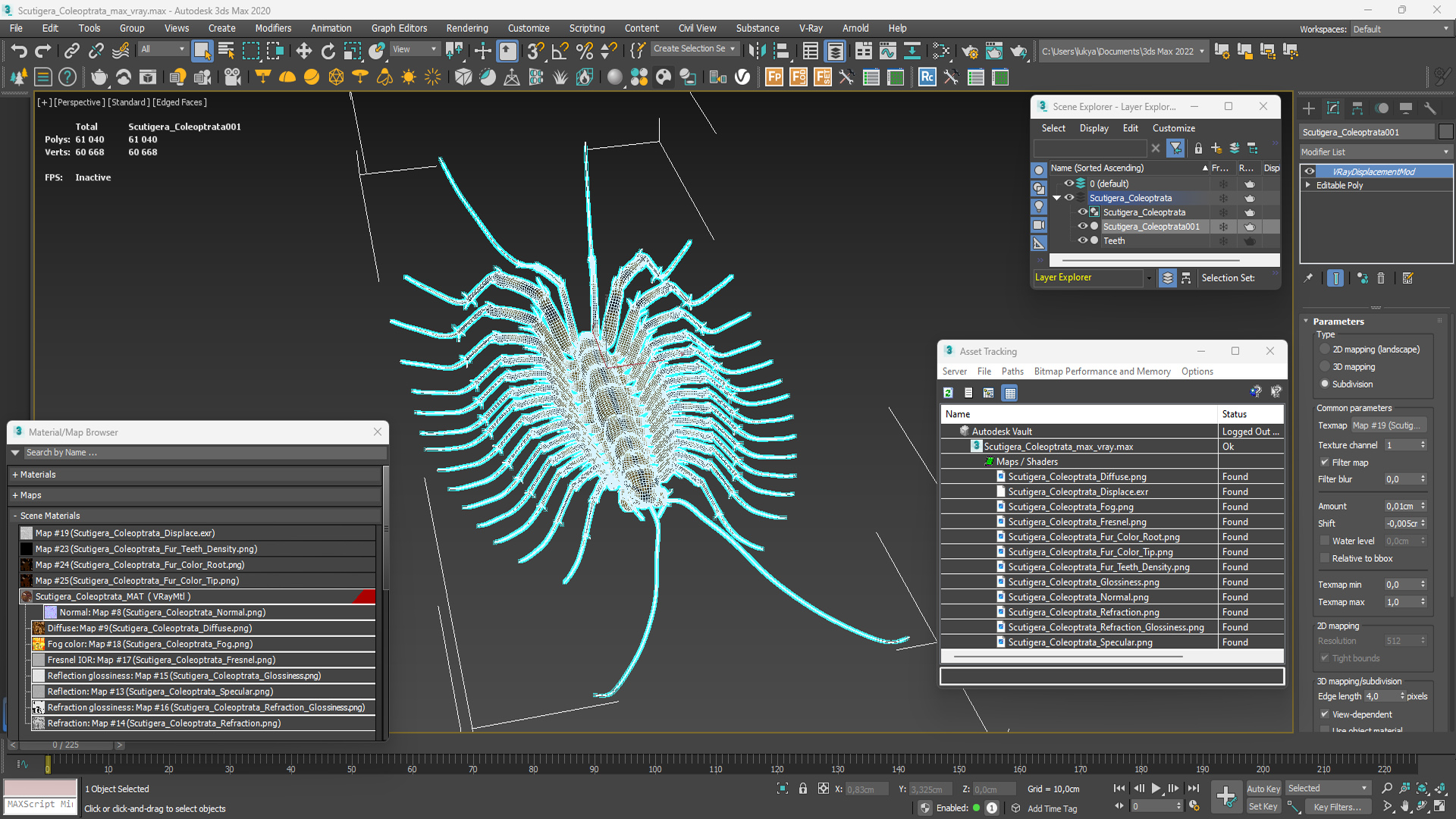Image resolution: width=1456 pixels, height=819 pixels.
Task: Click the Rotate tool icon
Action: 328,51
